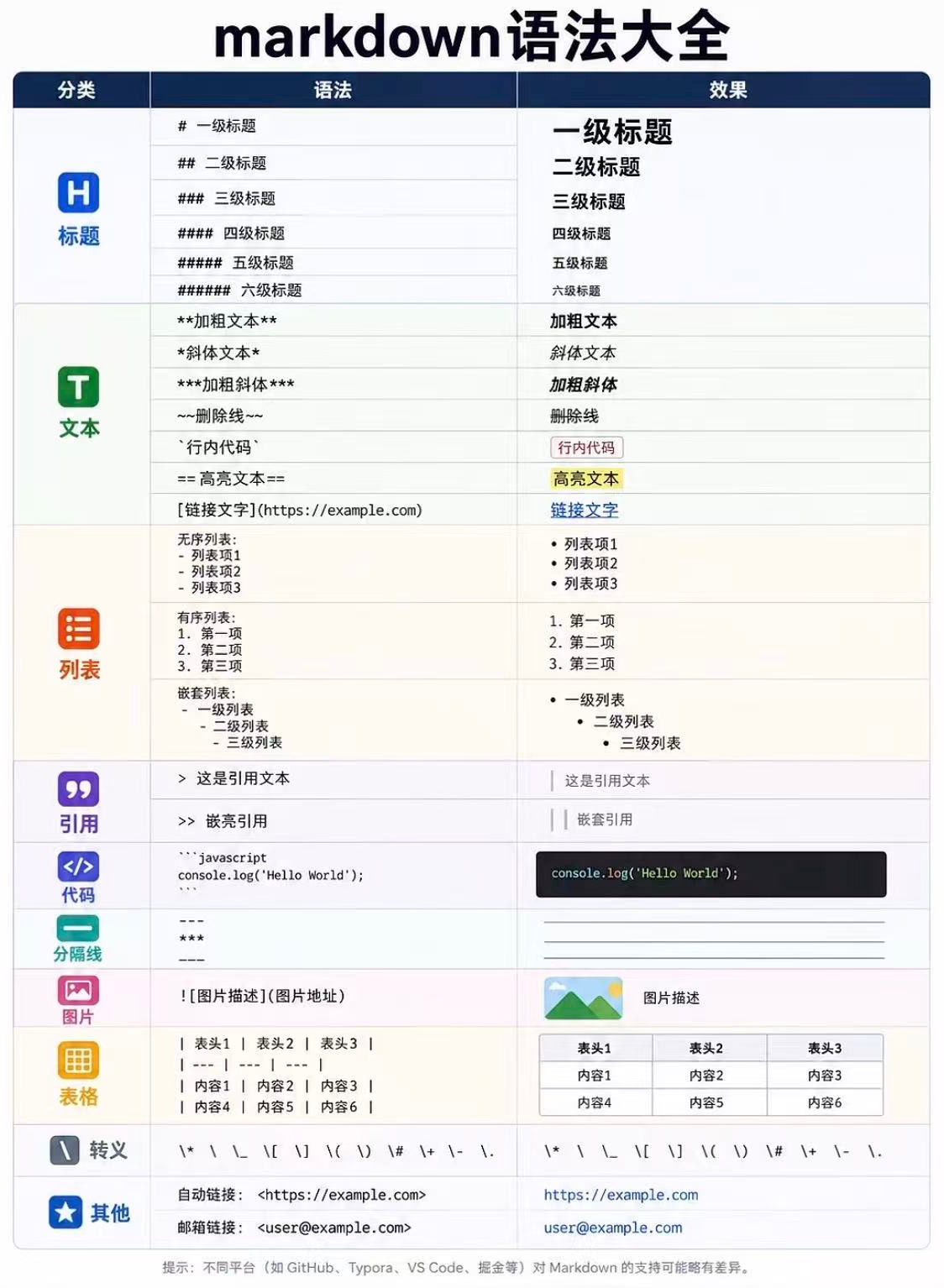The width and height of the screenshot is (944, 1288).
Task: Click the 嵌套列表 syntax label
Action: [x=207, y=693]
